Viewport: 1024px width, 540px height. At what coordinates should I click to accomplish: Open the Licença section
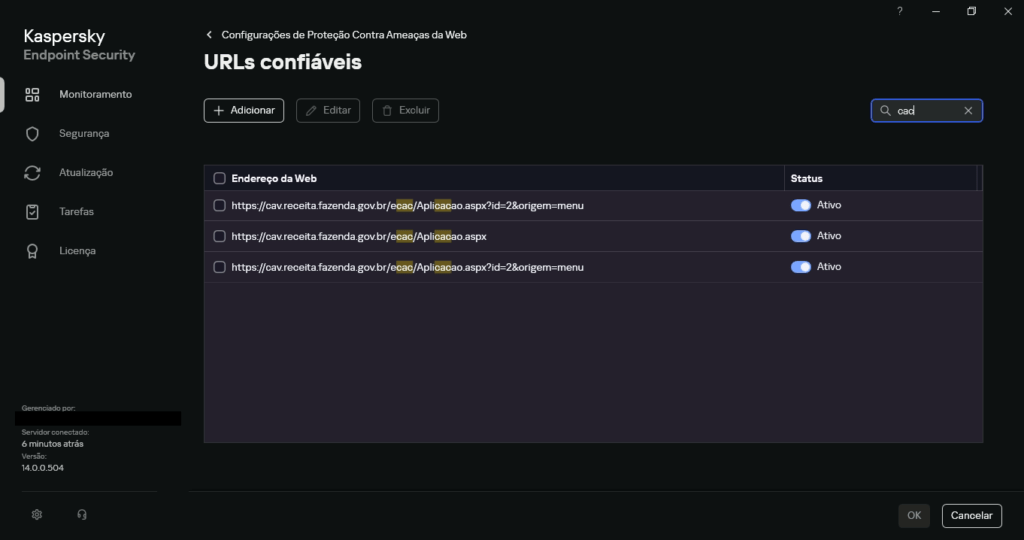coord(77,251)
